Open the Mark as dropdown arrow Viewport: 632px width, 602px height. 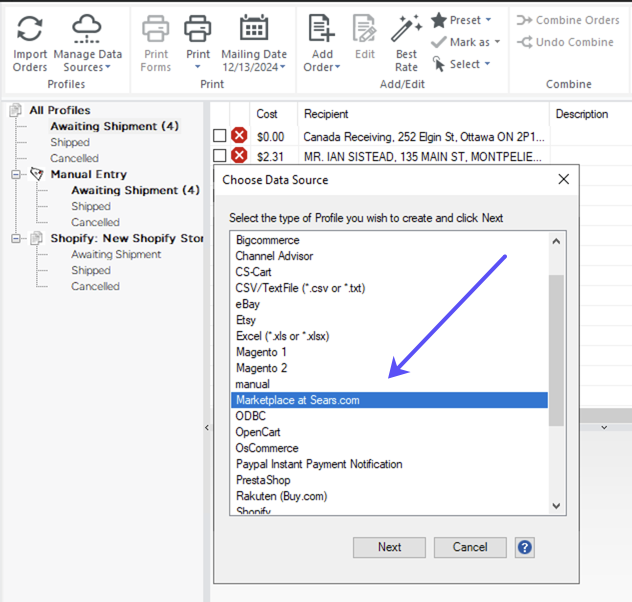click(497, 42)
